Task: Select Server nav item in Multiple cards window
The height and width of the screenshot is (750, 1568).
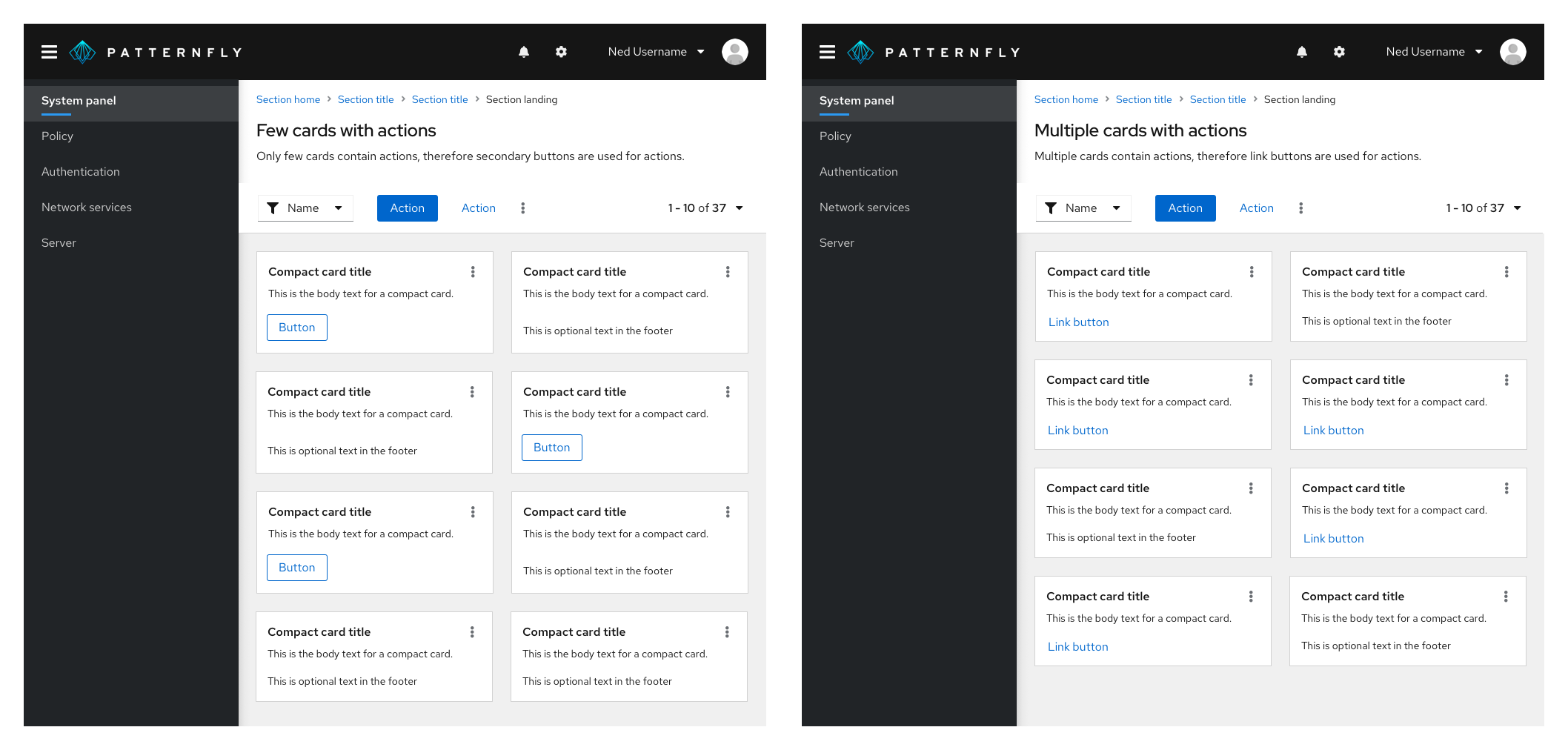Action: 909,243
